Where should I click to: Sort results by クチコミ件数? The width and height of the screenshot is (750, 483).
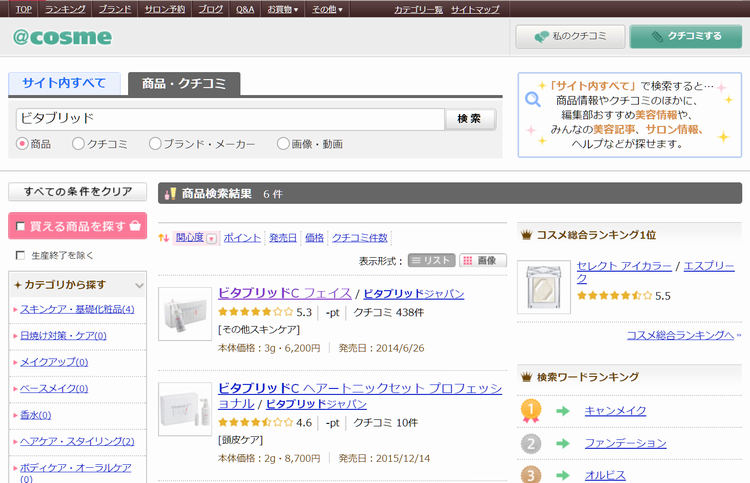click(x=360, y=238)
